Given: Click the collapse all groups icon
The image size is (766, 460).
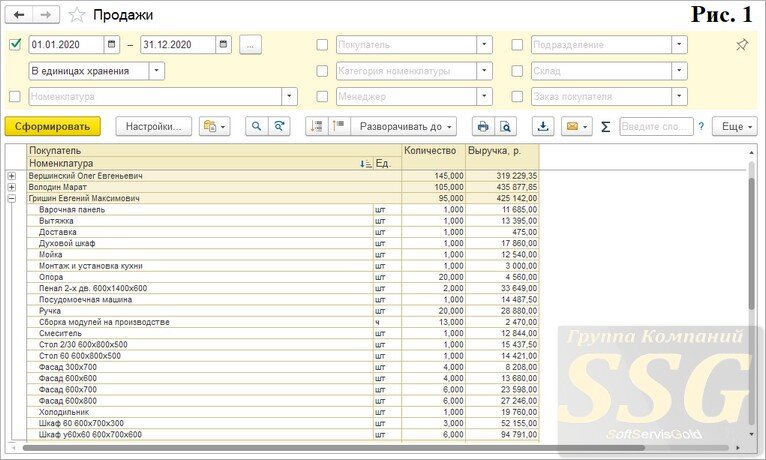Looking at the screenshot, I should pyautogui.click(x=317, y=126).
